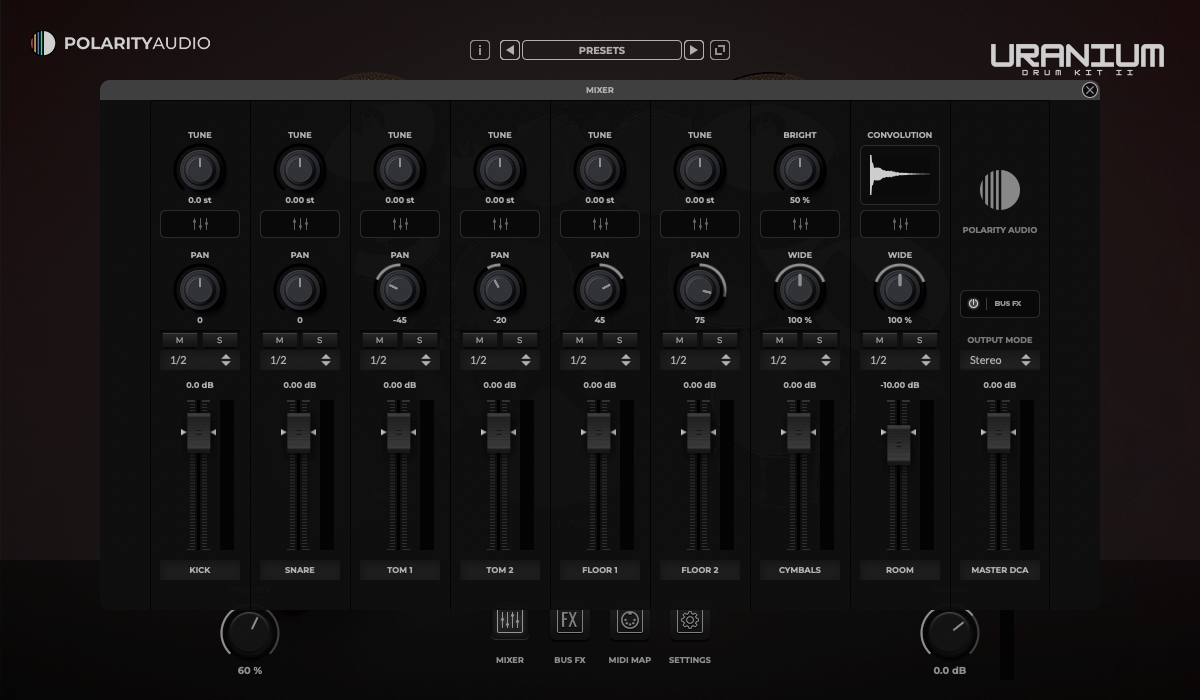Open the Floor 1 channel EQ sliders icon

tap(600, 224)
